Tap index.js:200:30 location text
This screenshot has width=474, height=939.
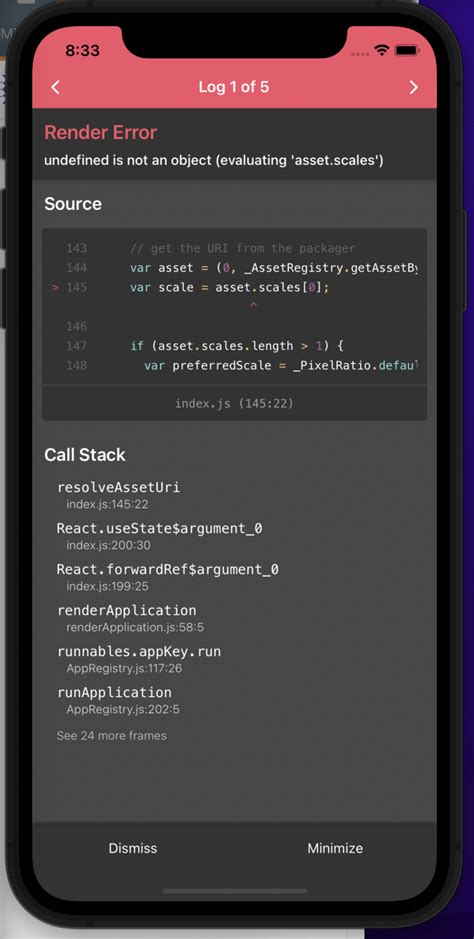click(108, 545)
